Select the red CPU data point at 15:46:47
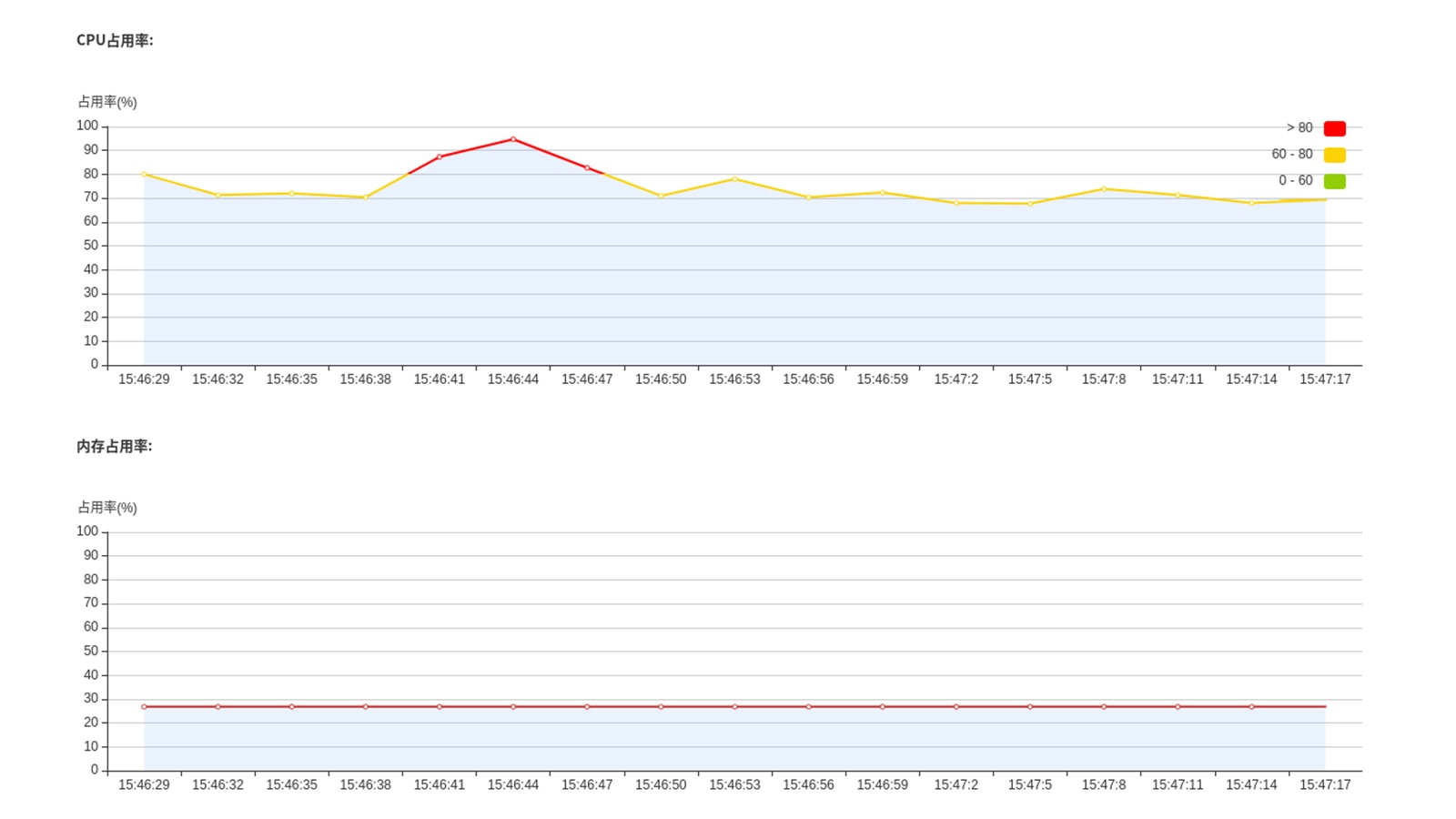 point(587,167)
